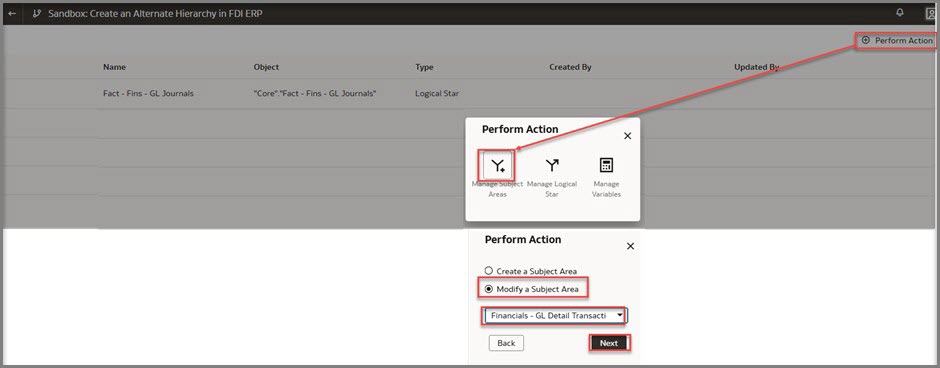The width and height of the screenshot is (940, 368).
Task: Click the Object column header
Action: tap(266, 67)
